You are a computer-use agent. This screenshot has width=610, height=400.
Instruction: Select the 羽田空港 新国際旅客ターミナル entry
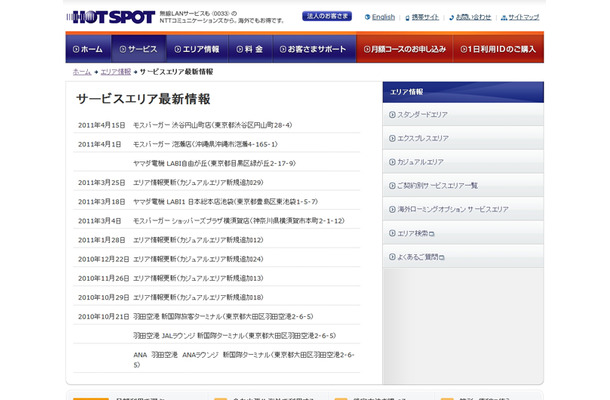coord(223,316)
